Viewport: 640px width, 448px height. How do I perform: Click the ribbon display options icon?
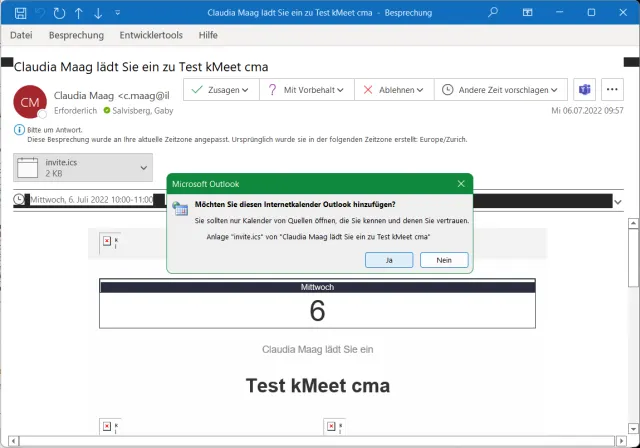[527, 12]
